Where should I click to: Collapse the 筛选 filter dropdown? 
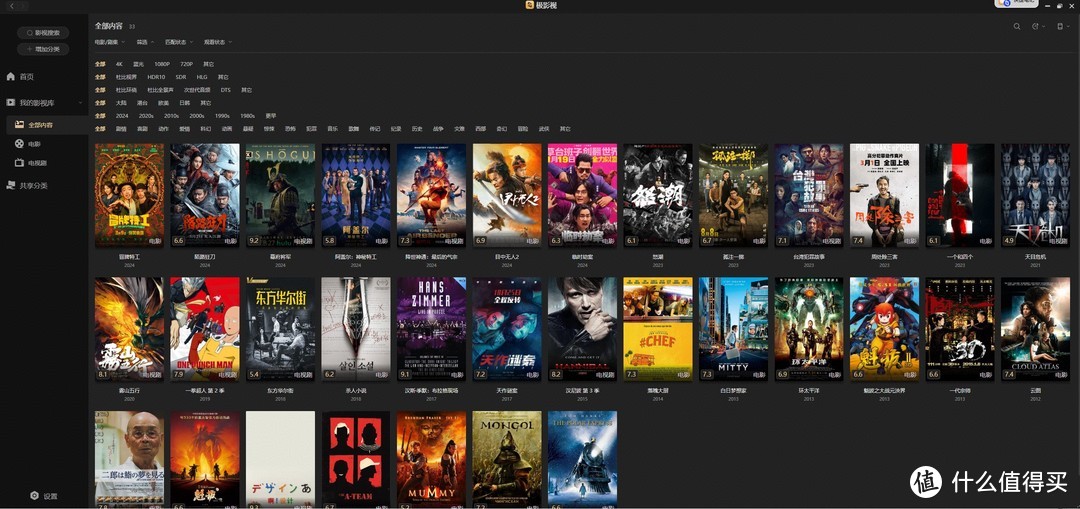145,42
